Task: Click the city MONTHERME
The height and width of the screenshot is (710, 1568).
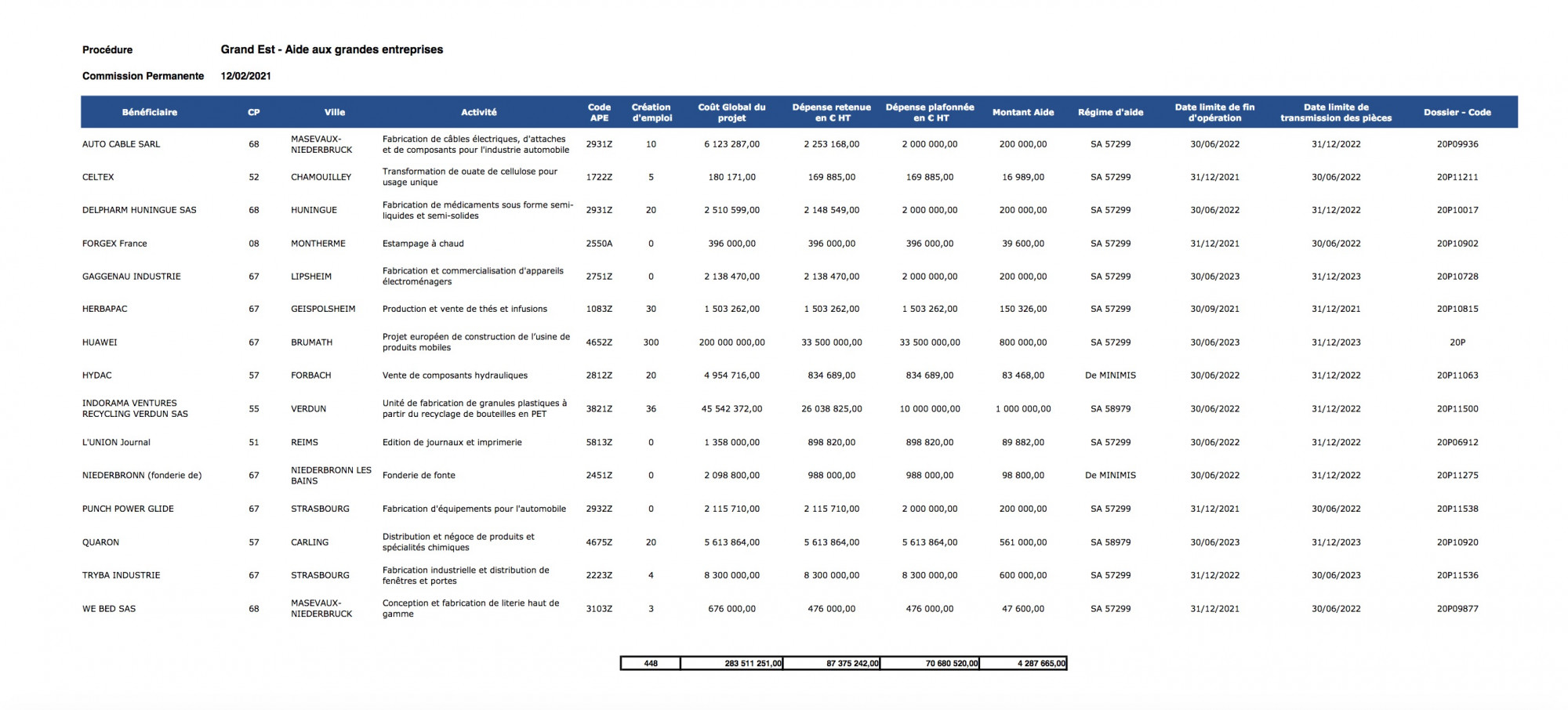Action: coord(318,244)
